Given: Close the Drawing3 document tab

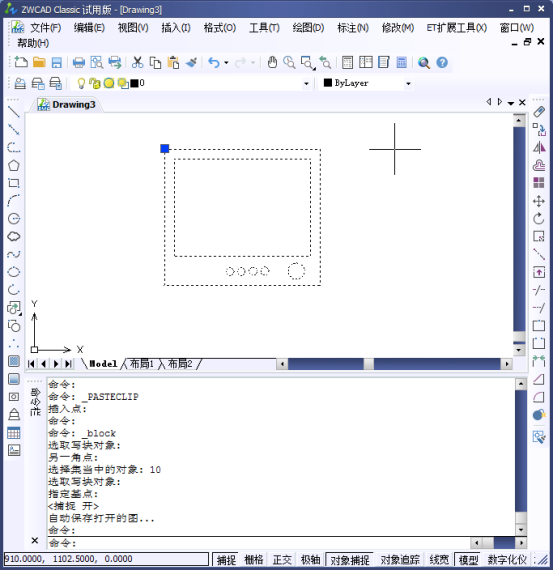Looking at the screenshot, I should coord(522,103).
